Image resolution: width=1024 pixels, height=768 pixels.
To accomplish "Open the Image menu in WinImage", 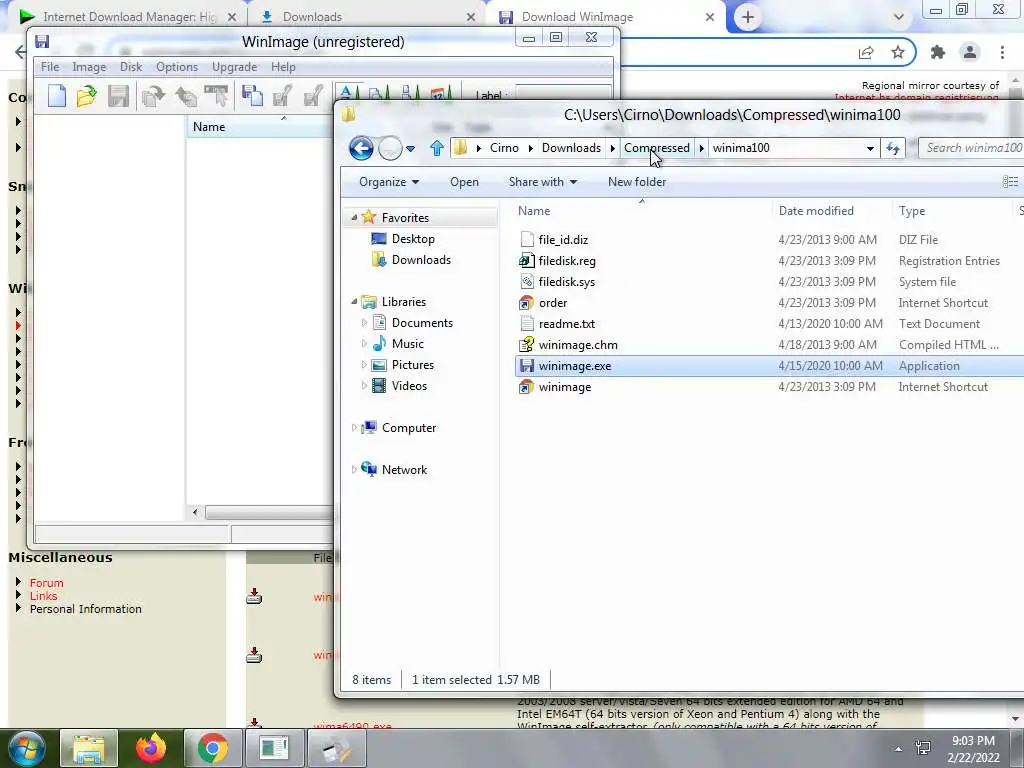I will (89, 67).
